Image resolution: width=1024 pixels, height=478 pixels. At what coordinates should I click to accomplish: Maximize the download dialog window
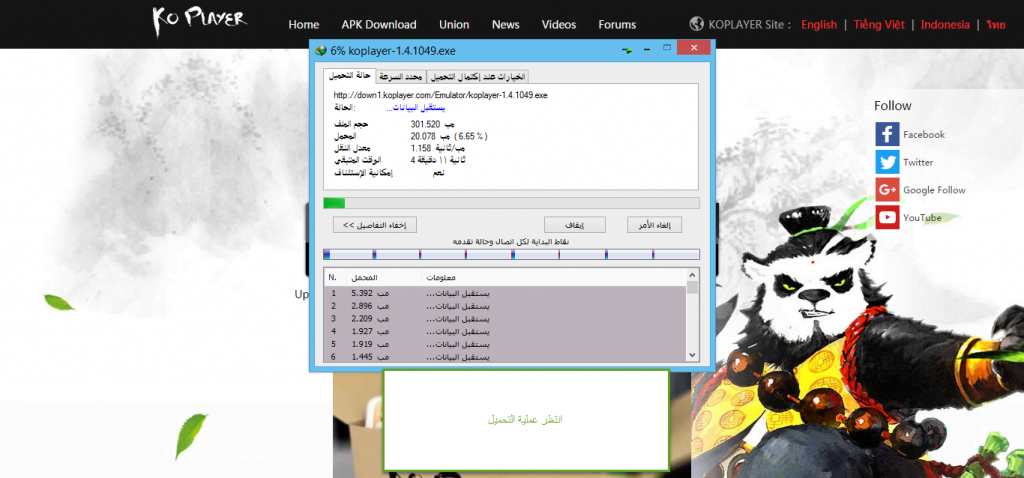click(667, 48)
